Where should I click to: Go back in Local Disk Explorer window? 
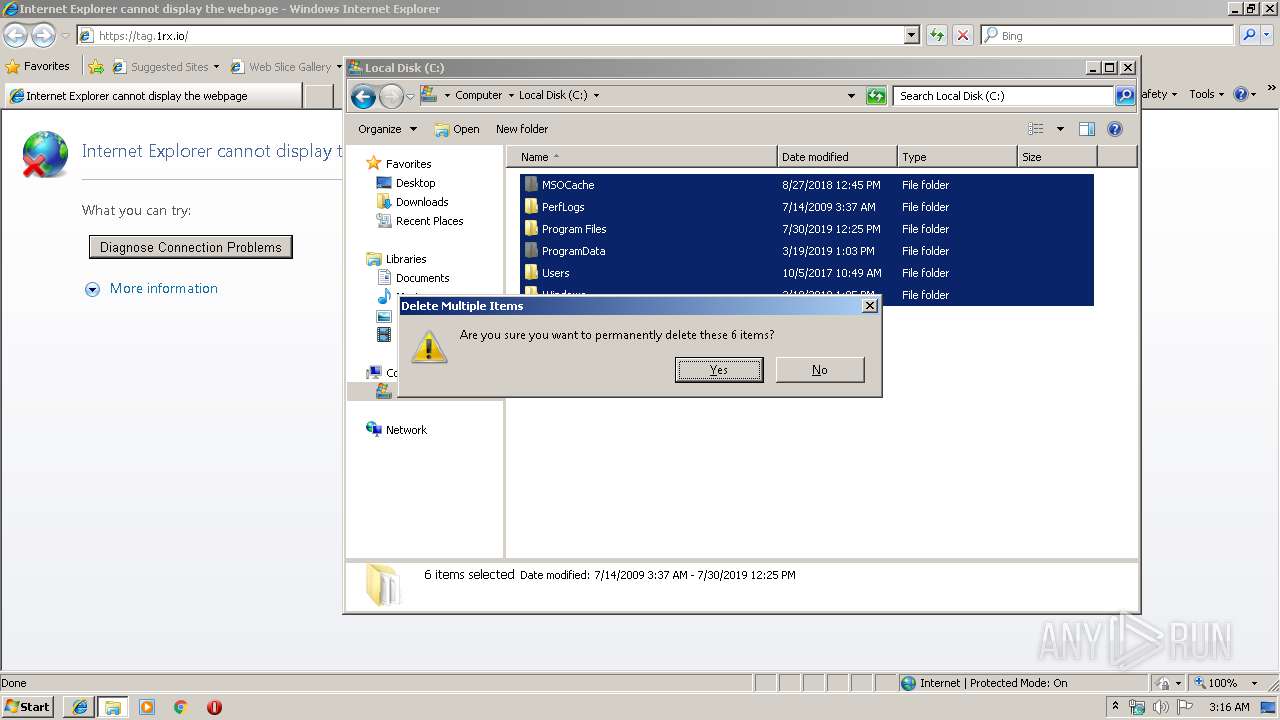coord(364,96)
